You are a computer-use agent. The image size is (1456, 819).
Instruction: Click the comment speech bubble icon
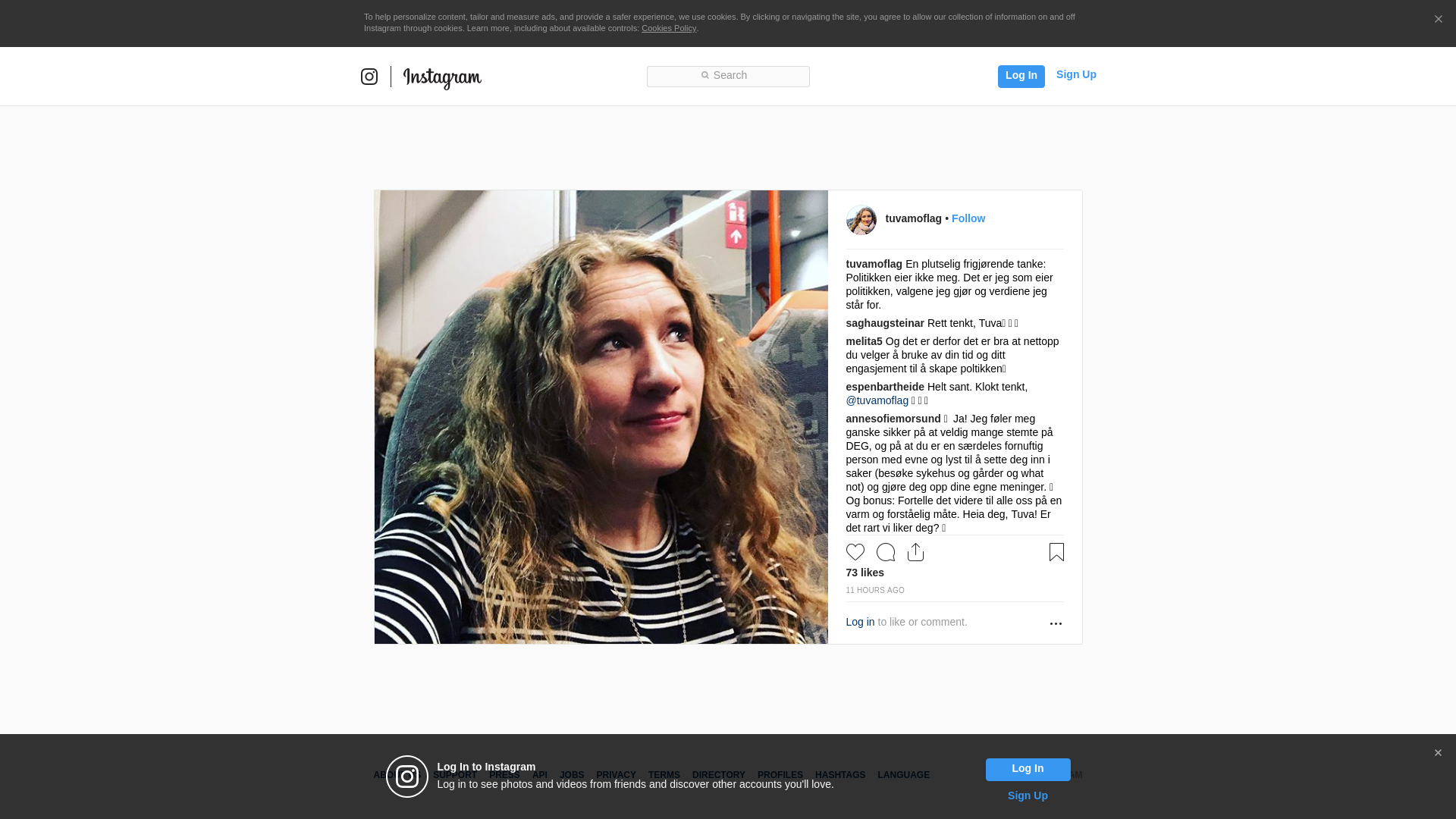pos(886,552)
